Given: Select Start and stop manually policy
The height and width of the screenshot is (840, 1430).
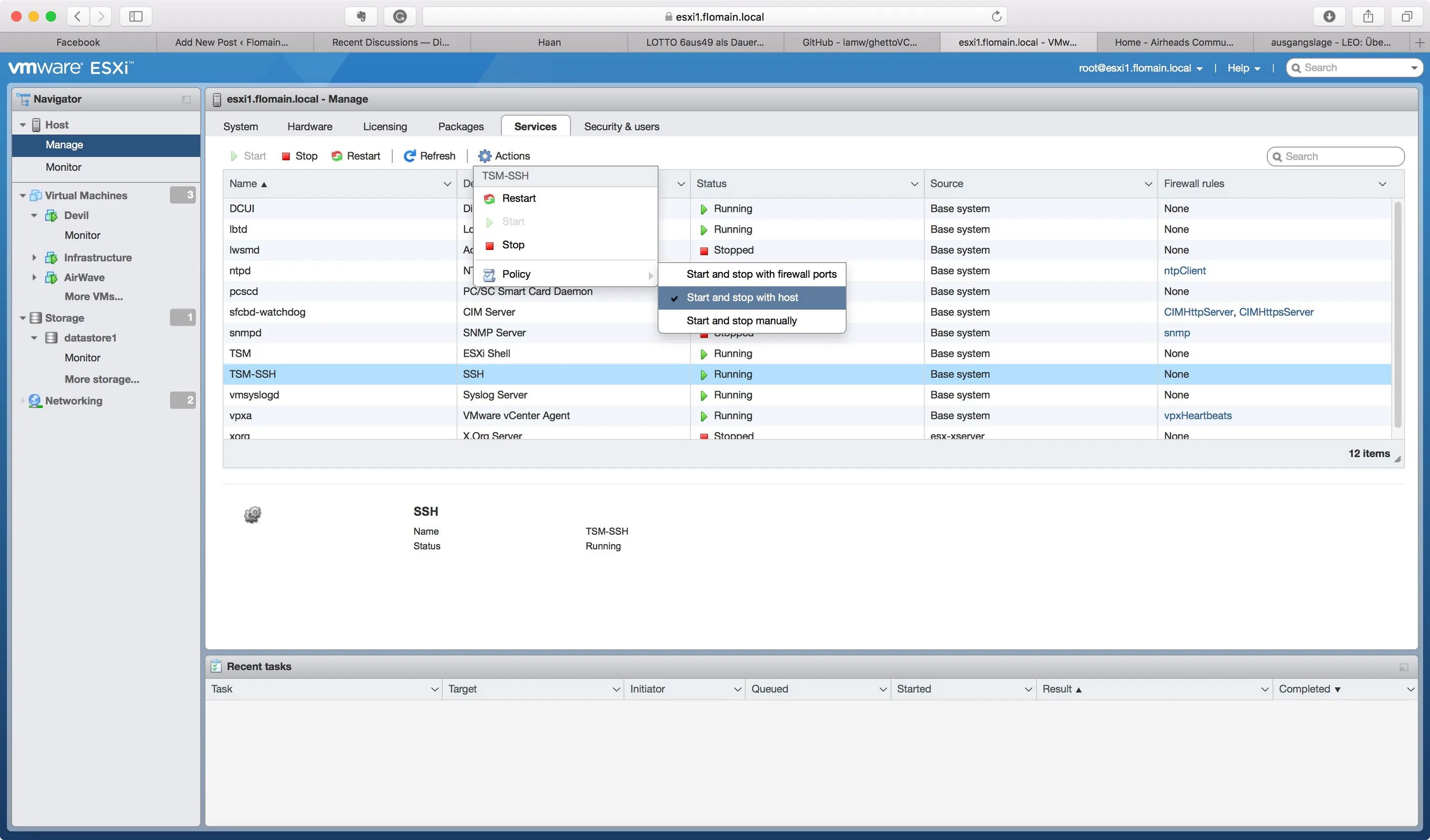Looking at the screenshot, I should coord(741,321).
